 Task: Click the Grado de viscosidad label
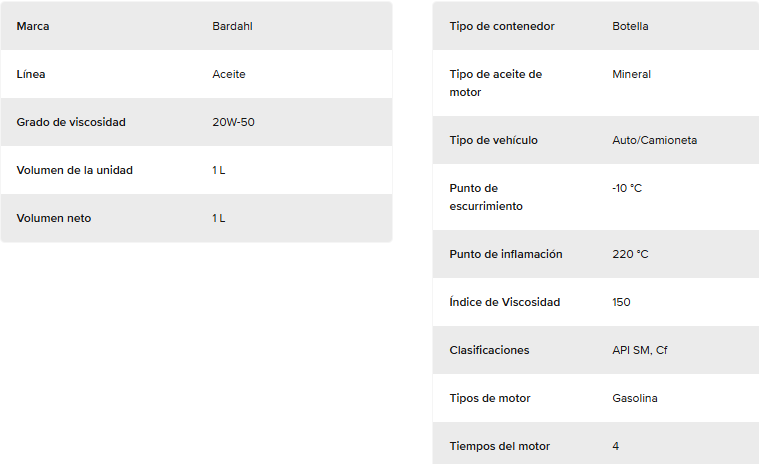click(71, 122)
